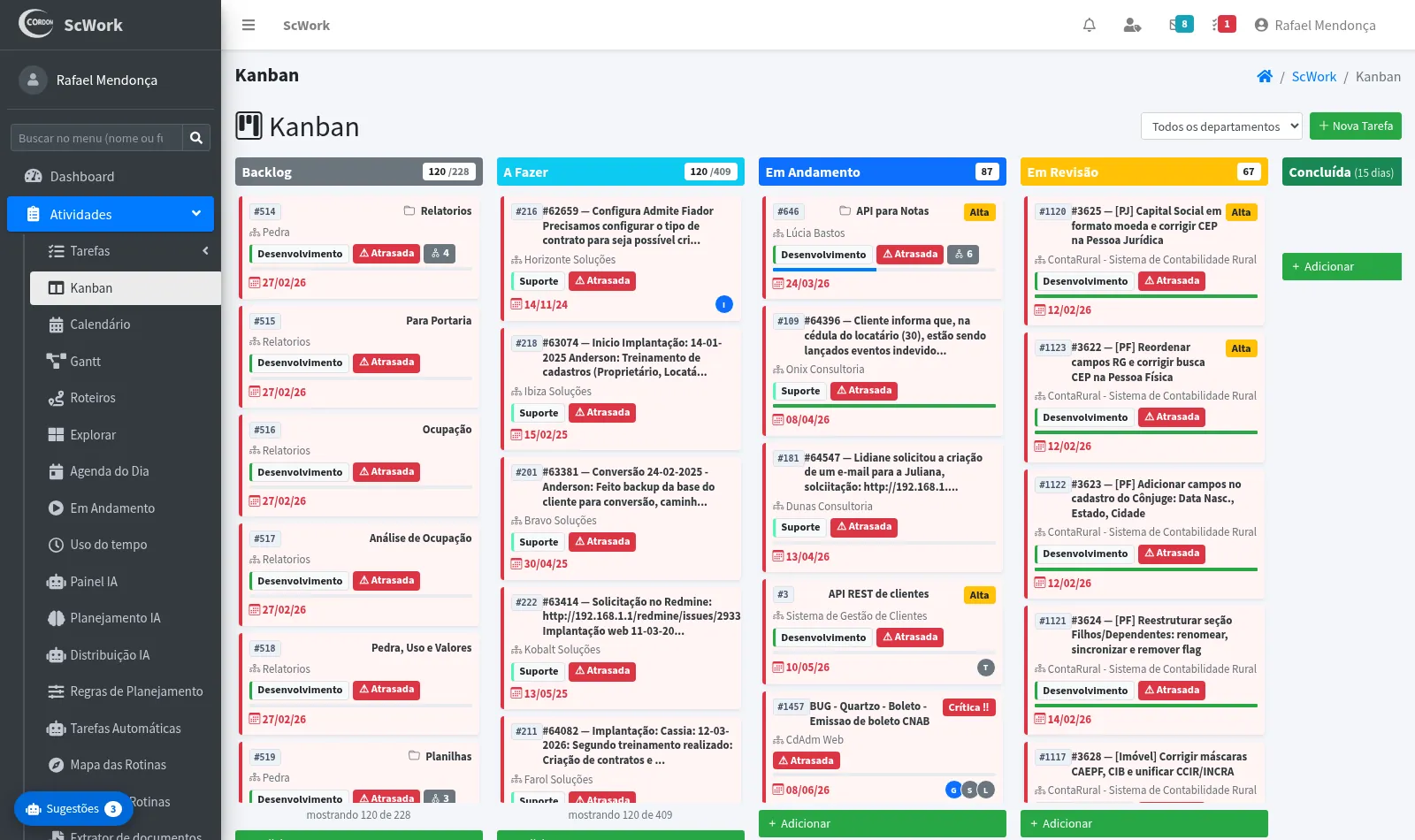This screenshot has width=1415, height=840.
Task: Select Kanban in the sidebar
Action: [126, 288]
